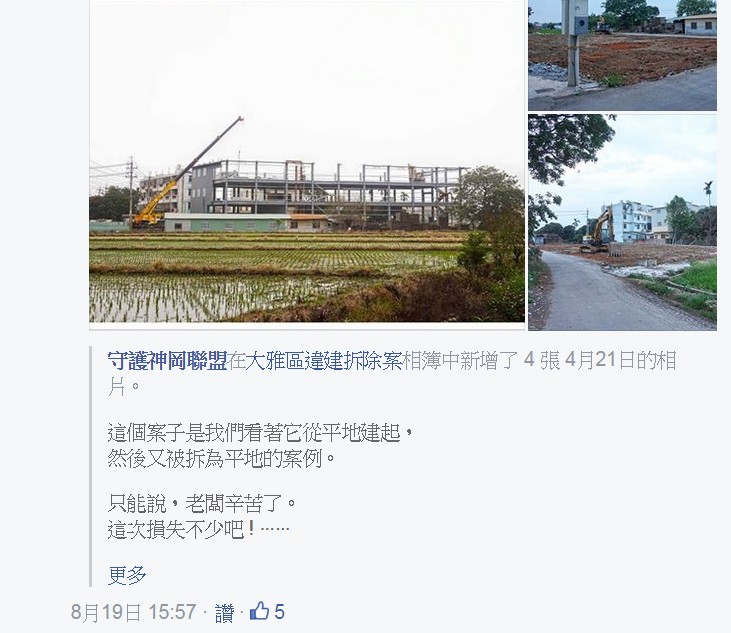The height and width of the screenshot is (633, 731).
Task: Click the excavator in the lower-right photo
Action: [597, 231]
